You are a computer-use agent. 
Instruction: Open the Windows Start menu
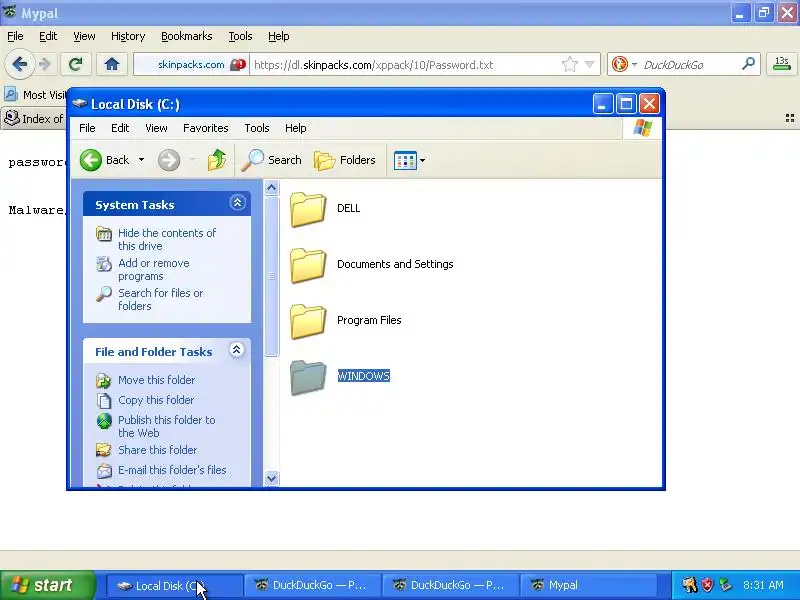pos(47,585)
